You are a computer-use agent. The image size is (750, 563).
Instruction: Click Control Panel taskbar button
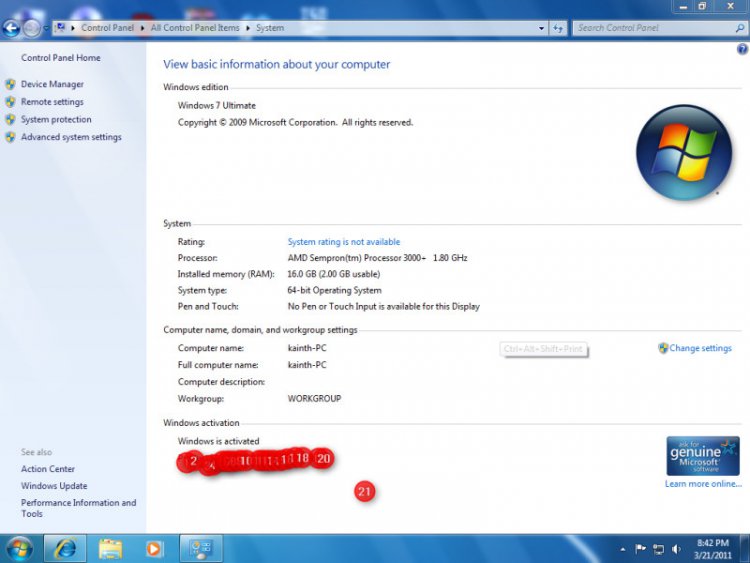point(201,549)
